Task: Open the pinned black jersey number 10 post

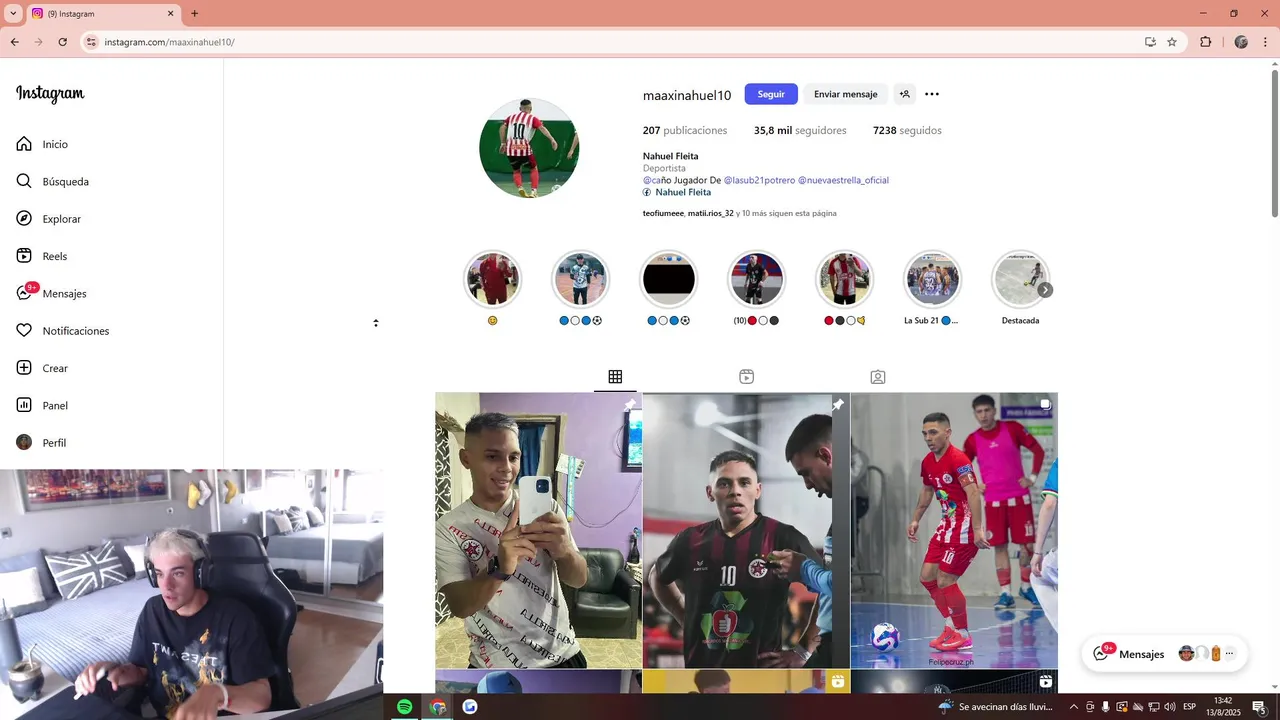Action: pyautogui.click(x=746, y=530)
